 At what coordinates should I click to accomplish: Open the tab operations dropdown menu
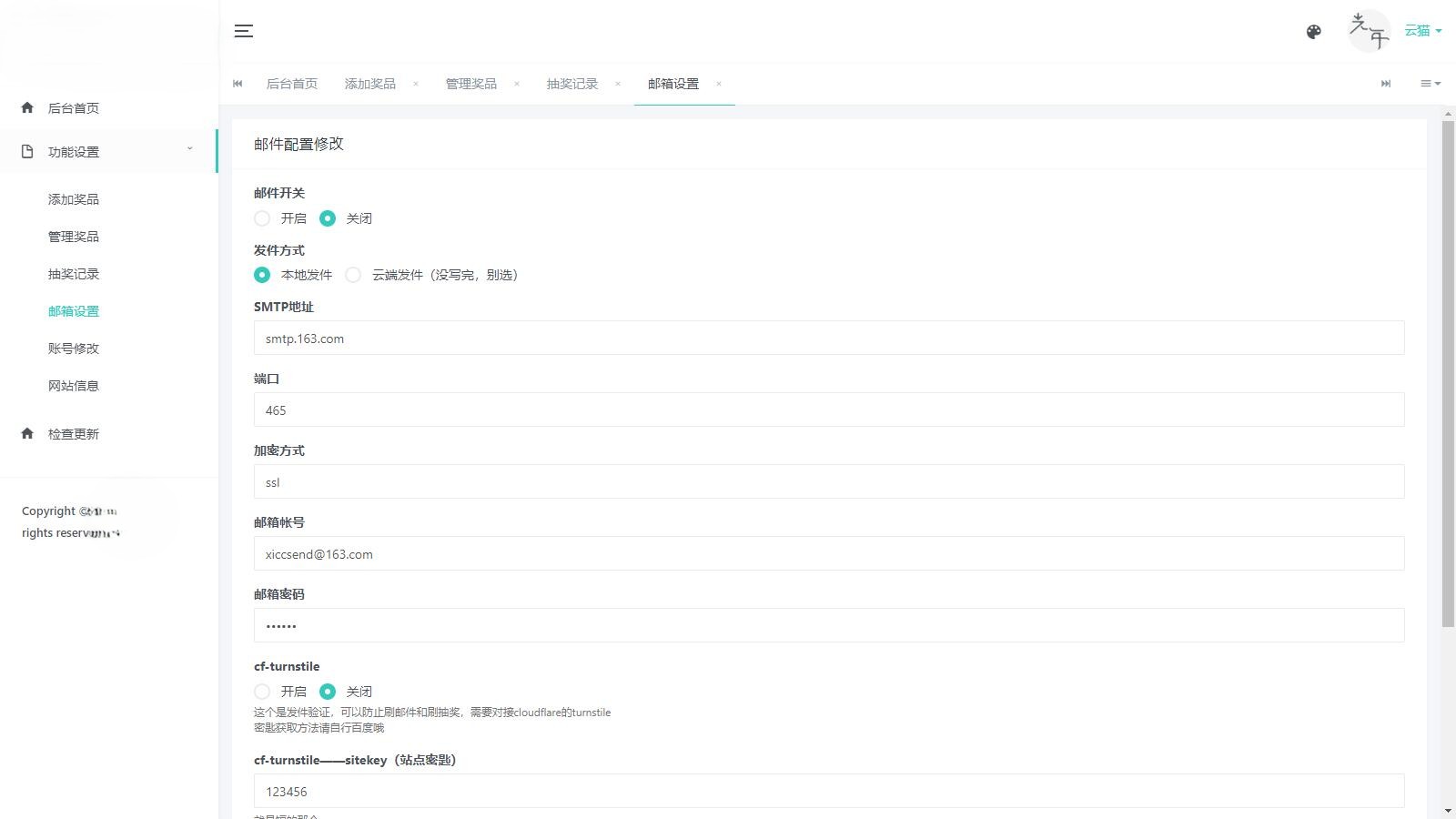point(1431,84)
